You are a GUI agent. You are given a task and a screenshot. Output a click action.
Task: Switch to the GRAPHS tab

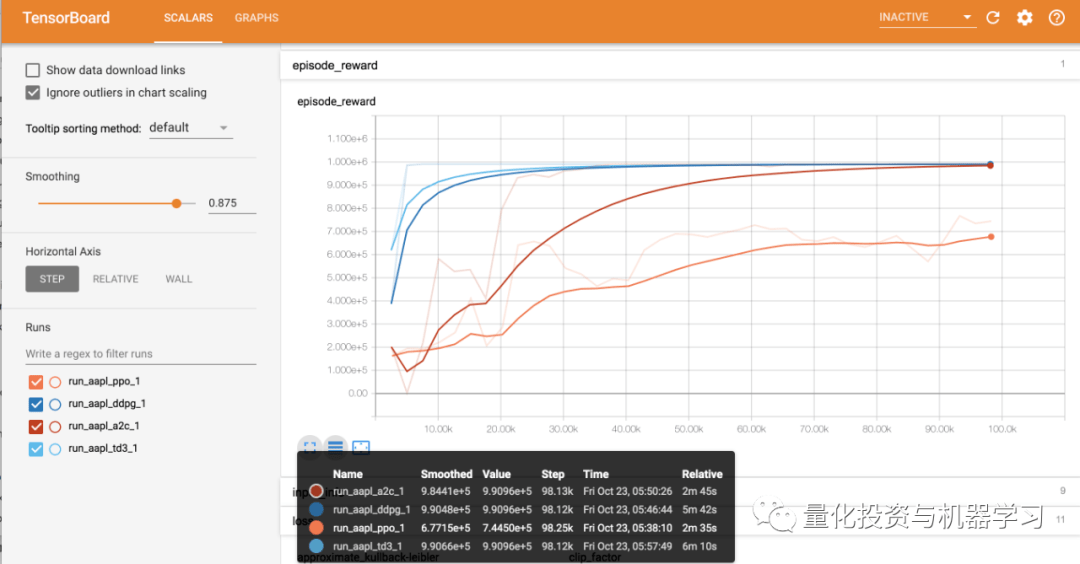click(256, 18)
